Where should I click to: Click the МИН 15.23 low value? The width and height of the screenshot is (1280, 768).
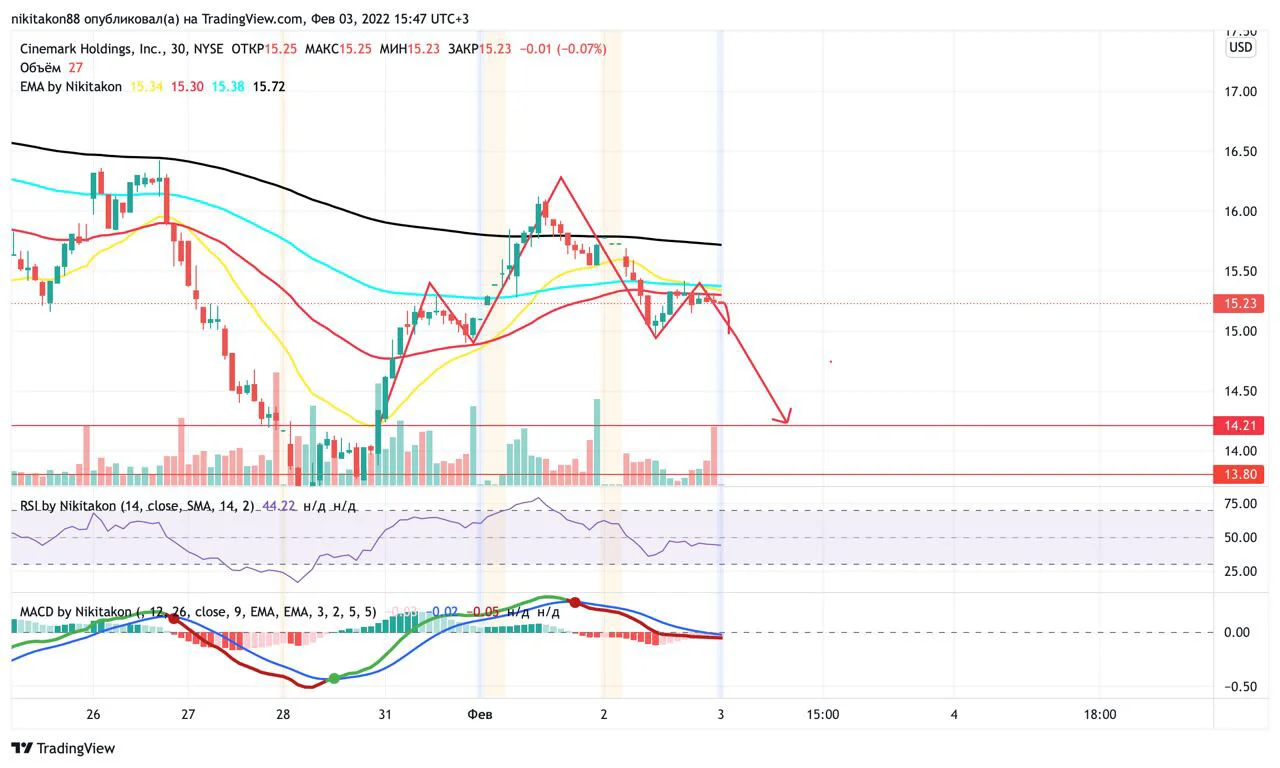click(410, 48)
